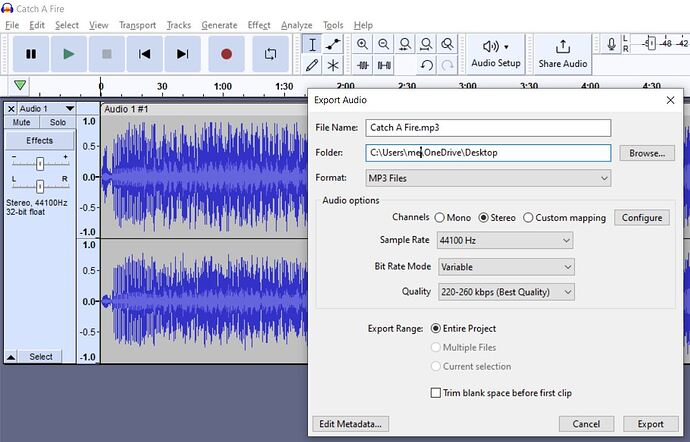Image resolution: width=690 pixels, height=442 pixels.
Task: Click the Edit Metadata... button
Action: tap(350, 424)
